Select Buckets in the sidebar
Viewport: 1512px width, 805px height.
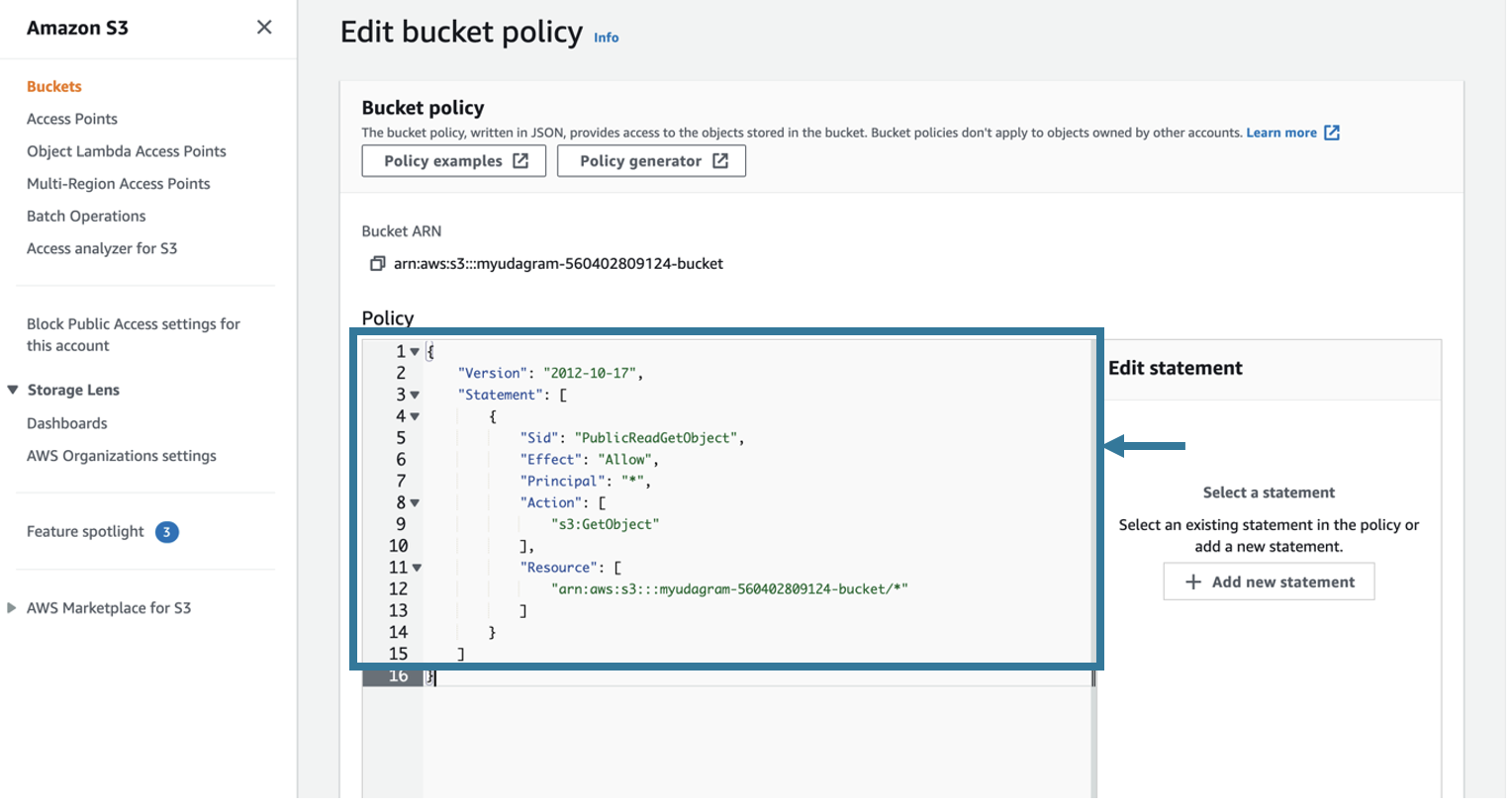coord(53,86)
